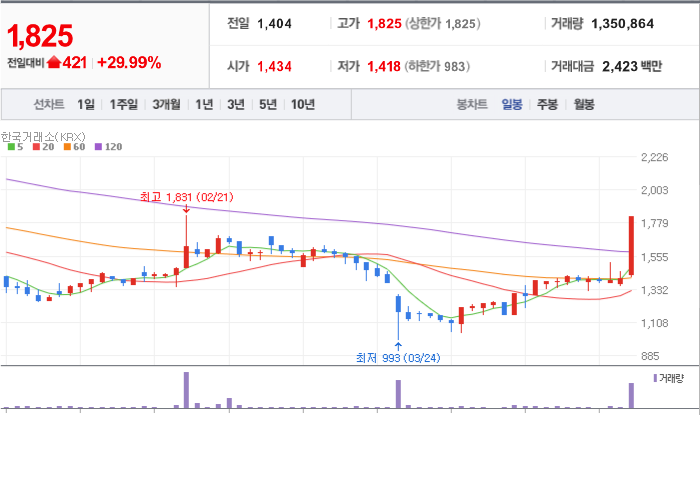Image resolution: width=700 pixels, height=490 pixels.
Task: Select 일봉 daily candlestick chart
Action: (512, 104)
